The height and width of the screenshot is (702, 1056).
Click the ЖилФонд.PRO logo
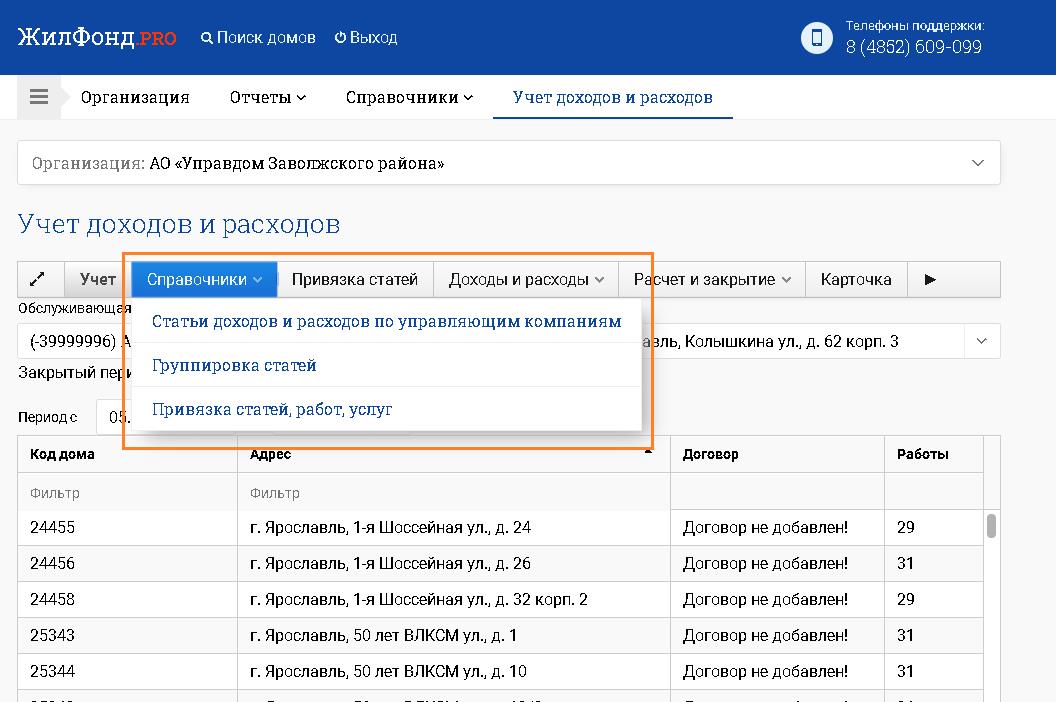click(97, 38)
